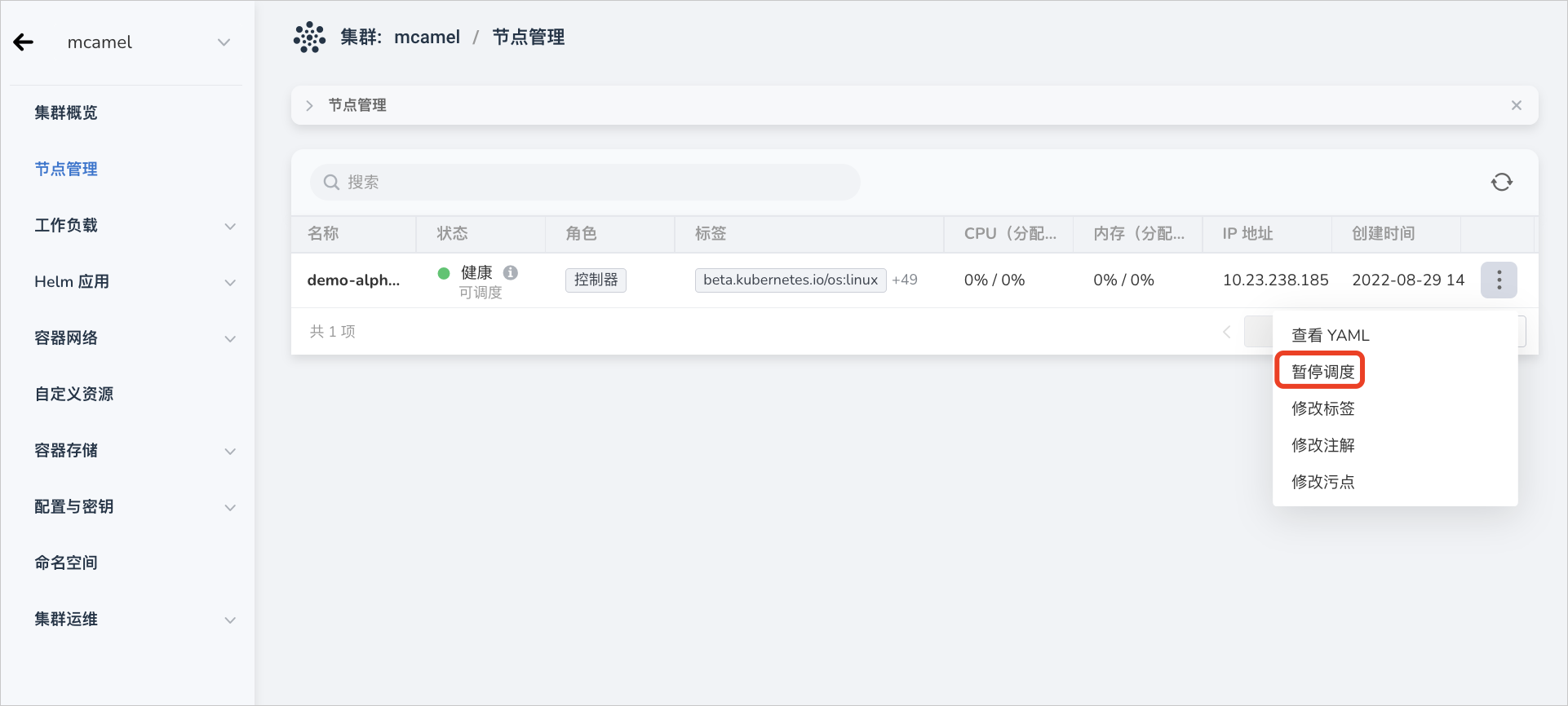
Task: Click the IP 地址 column header
Action: click(1247, 233)
